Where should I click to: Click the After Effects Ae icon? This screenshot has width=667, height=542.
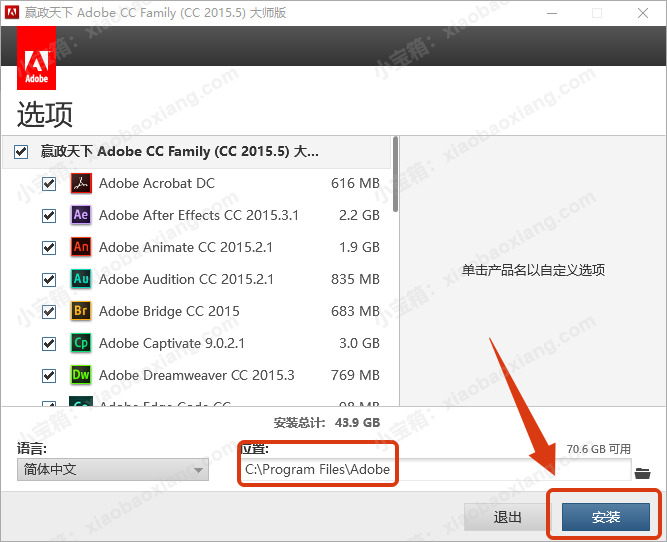[81, 215]
